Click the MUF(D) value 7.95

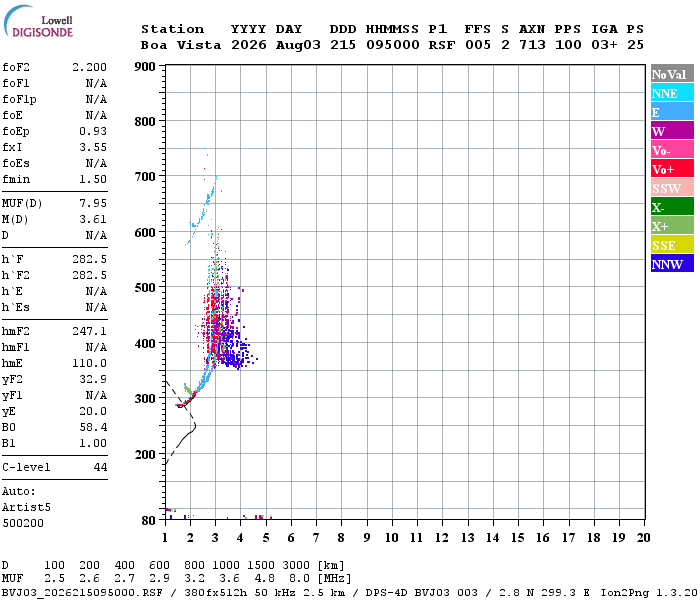[93, 204]
